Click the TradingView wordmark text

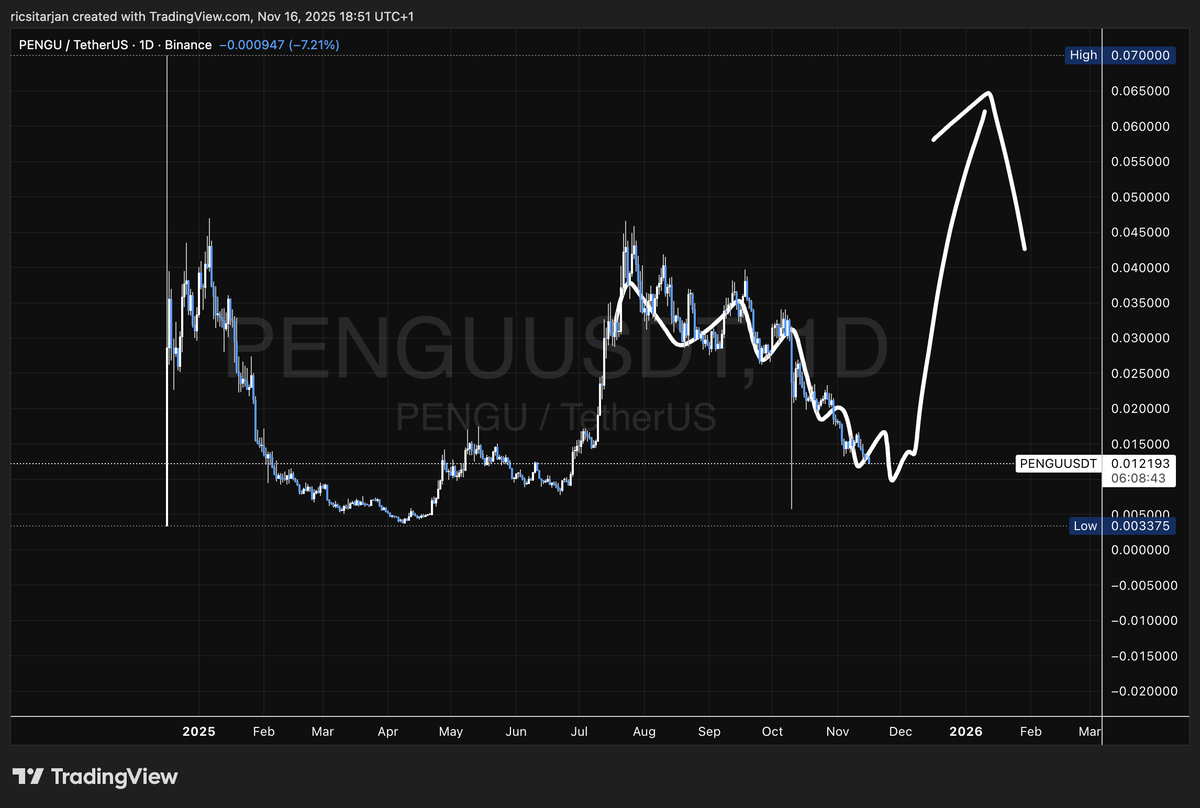coord(114,776)
